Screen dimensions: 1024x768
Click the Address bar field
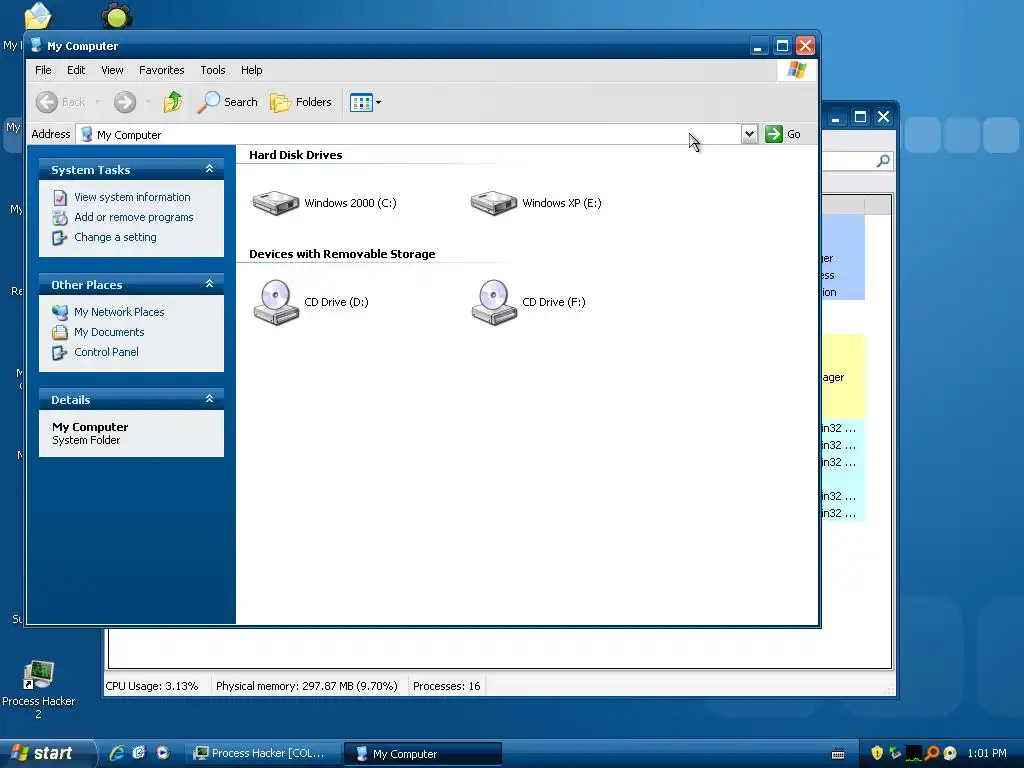click(x=408, y=134)
